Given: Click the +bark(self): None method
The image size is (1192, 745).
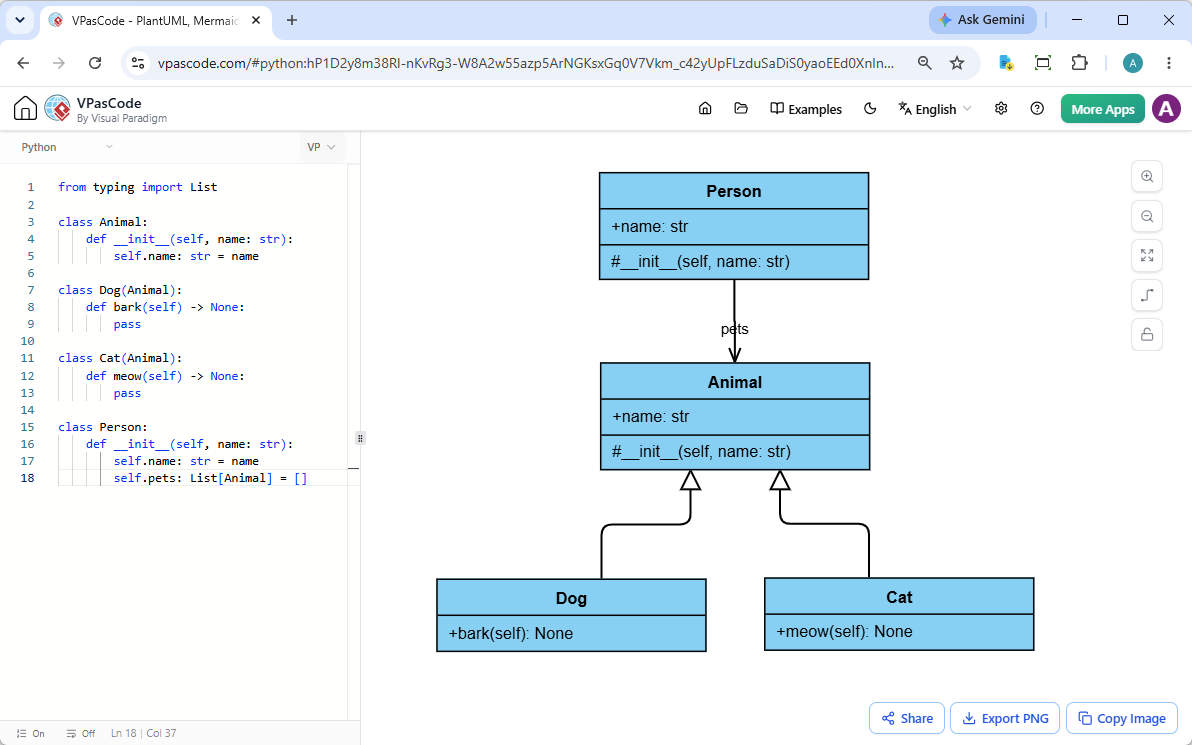Looking at the screenshot, I should 511,633.
